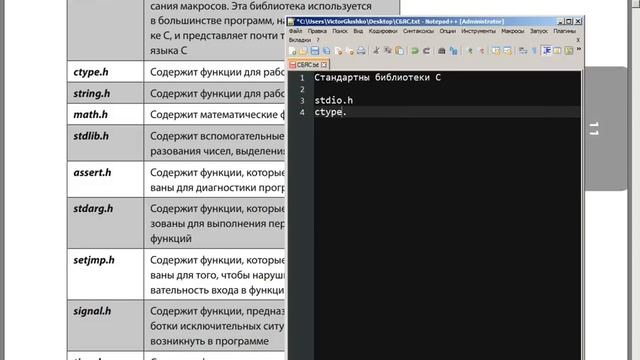Zoom in using the toolbar icon
This screenshot has width=640, height=360.
coord(470,51)
